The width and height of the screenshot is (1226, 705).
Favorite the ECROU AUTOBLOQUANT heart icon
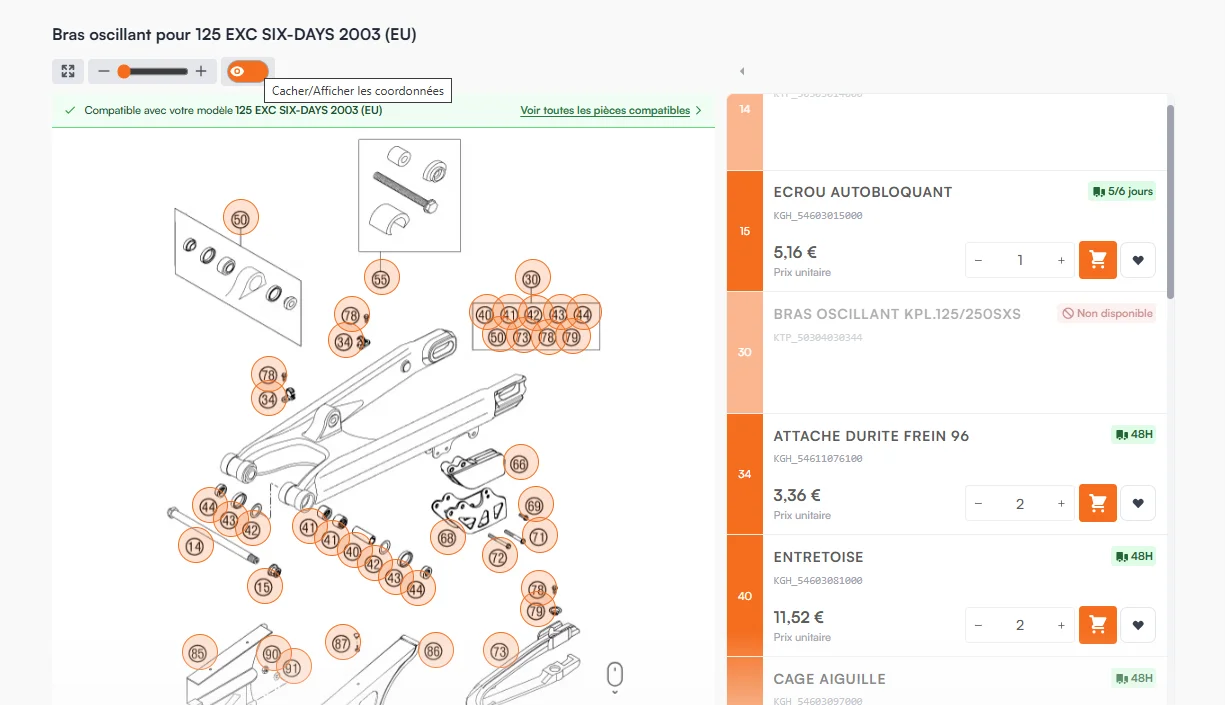[1138, 260]
